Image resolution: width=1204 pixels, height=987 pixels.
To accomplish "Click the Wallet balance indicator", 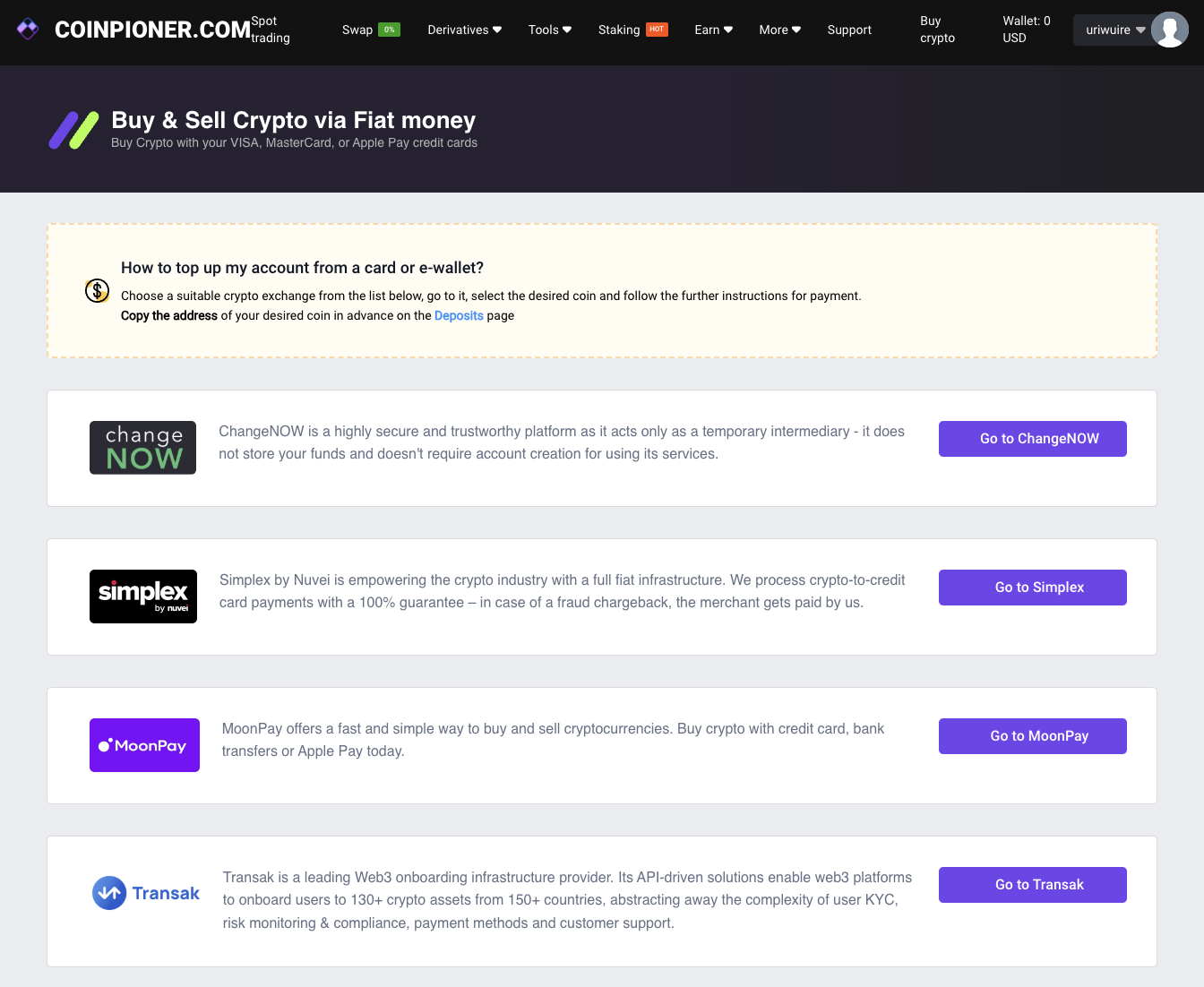I will pos(1027,30).
